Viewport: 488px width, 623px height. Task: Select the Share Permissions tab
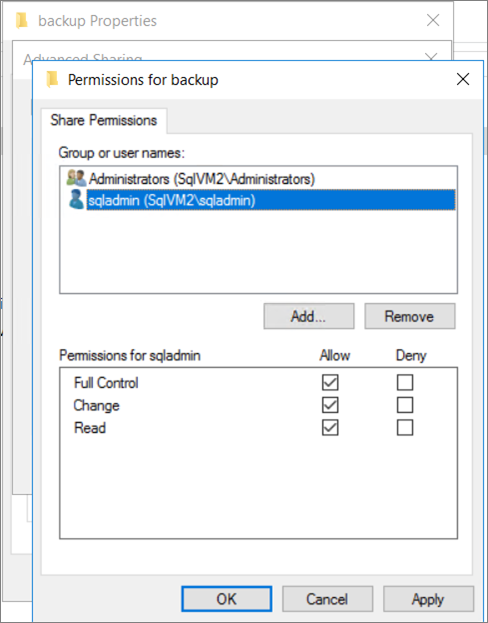click(x=104, y=120)
